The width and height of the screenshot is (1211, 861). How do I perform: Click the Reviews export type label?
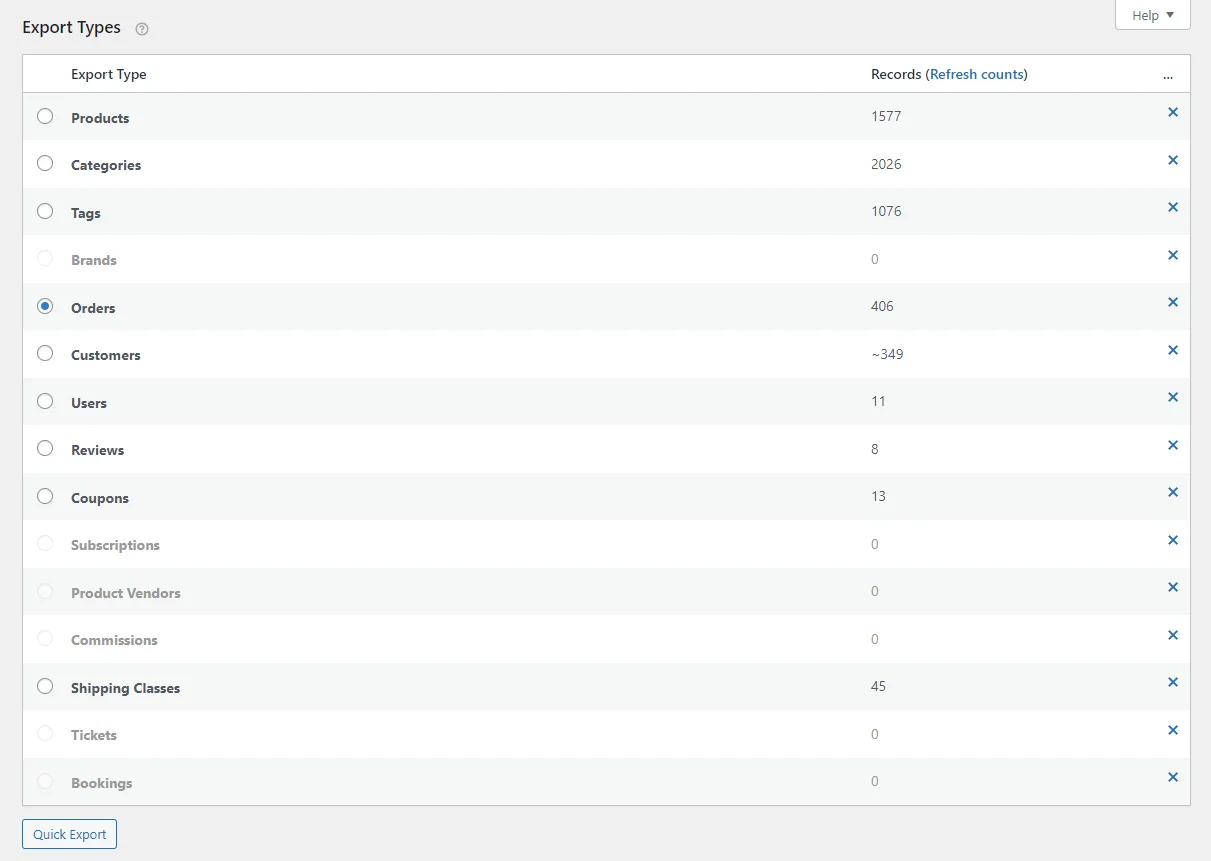[97, 450]
